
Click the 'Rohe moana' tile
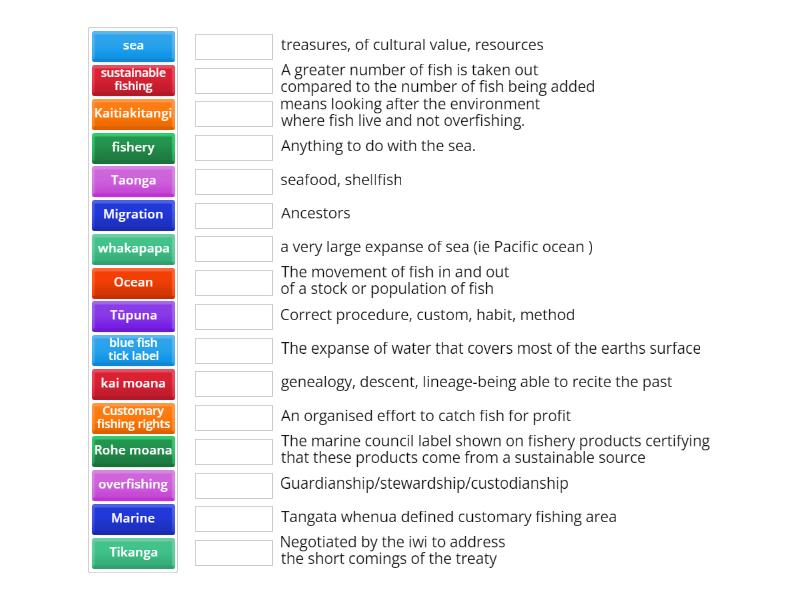click(x=133, y=451)
